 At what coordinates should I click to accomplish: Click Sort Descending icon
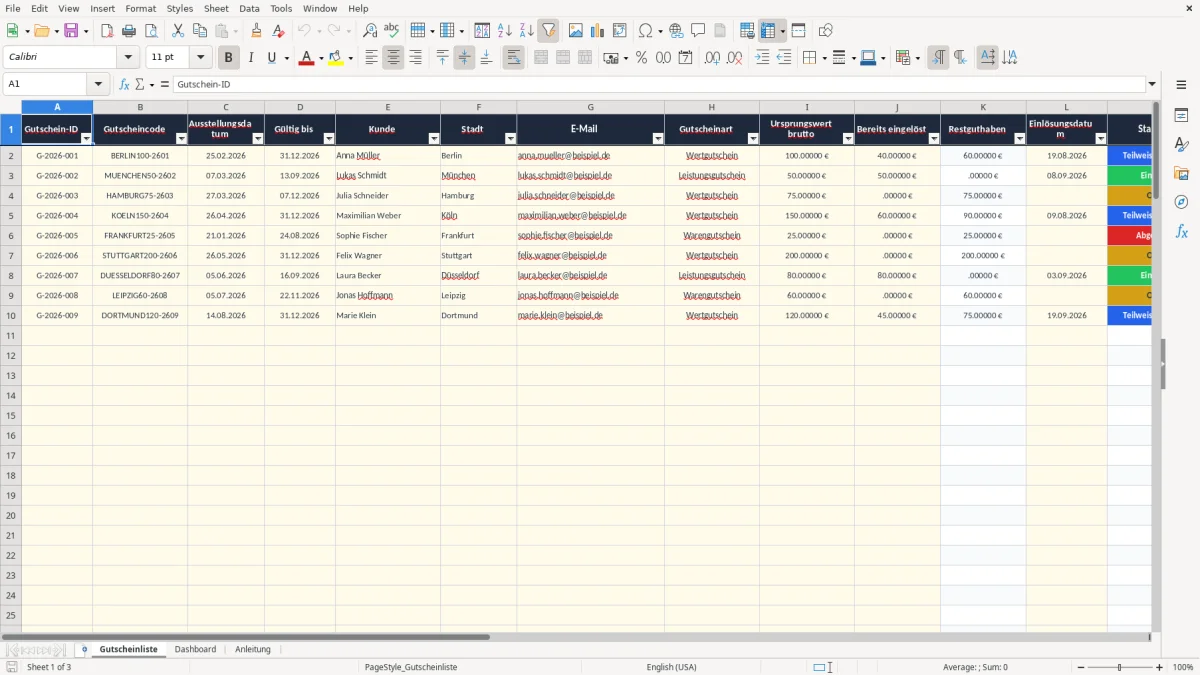(x=526, y=31)
